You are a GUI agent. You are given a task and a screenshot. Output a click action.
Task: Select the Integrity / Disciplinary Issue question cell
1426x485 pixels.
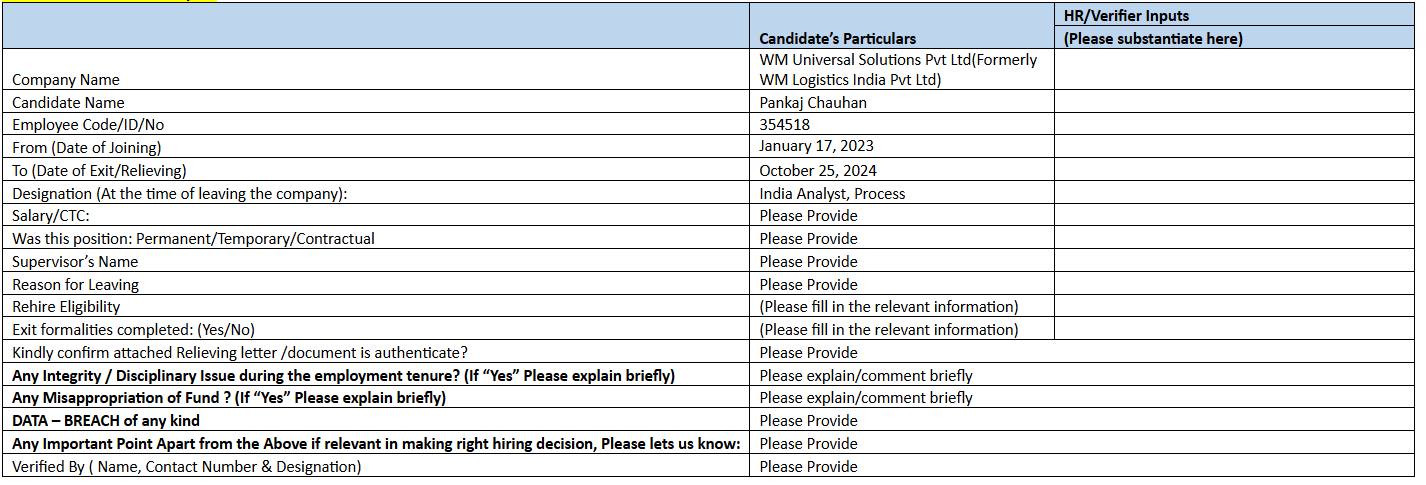(x=343, y=376)
